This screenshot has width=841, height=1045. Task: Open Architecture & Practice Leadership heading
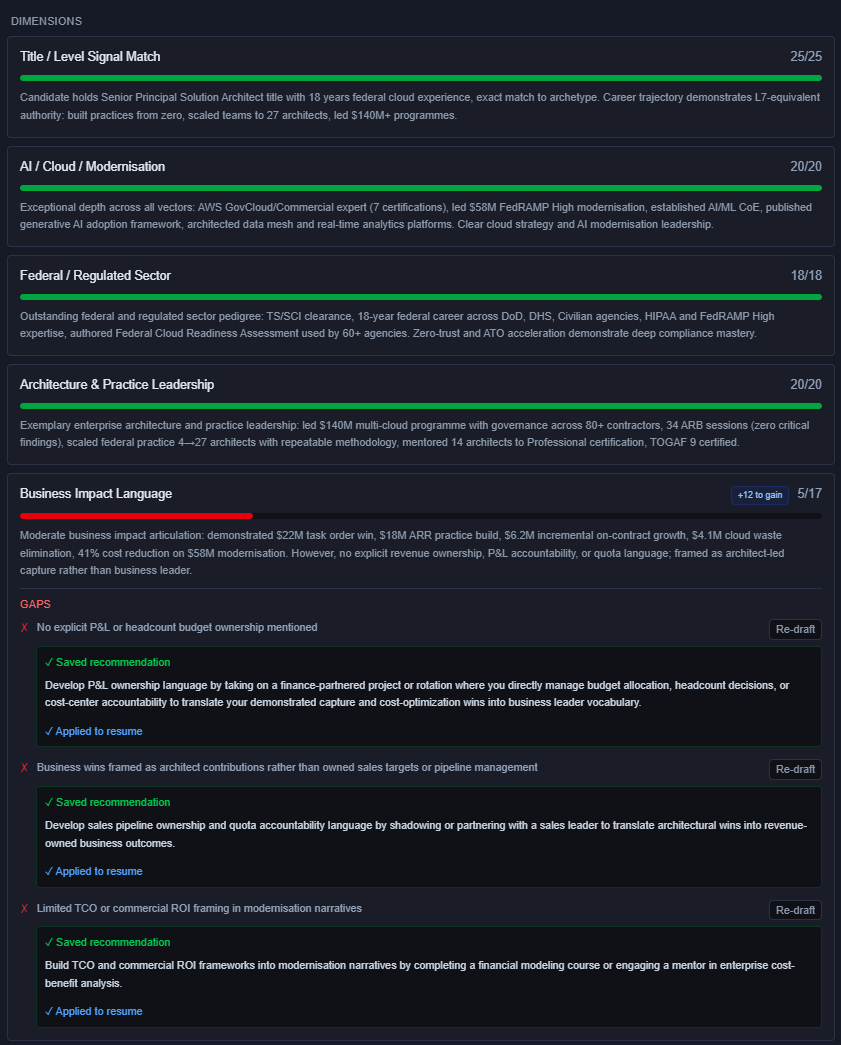(117, 385)
